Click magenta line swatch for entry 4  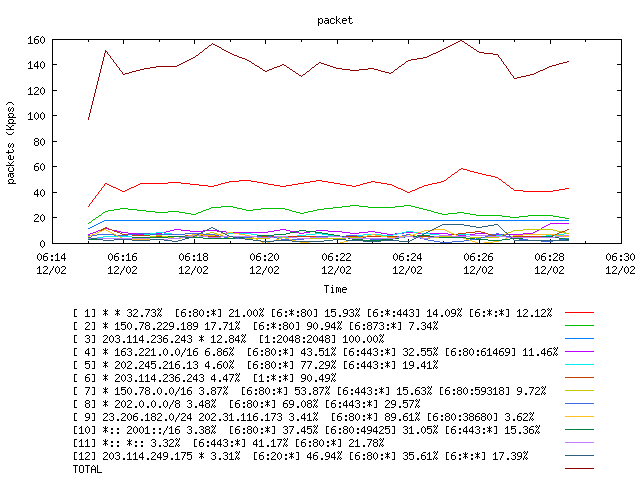tap(579, 351)
